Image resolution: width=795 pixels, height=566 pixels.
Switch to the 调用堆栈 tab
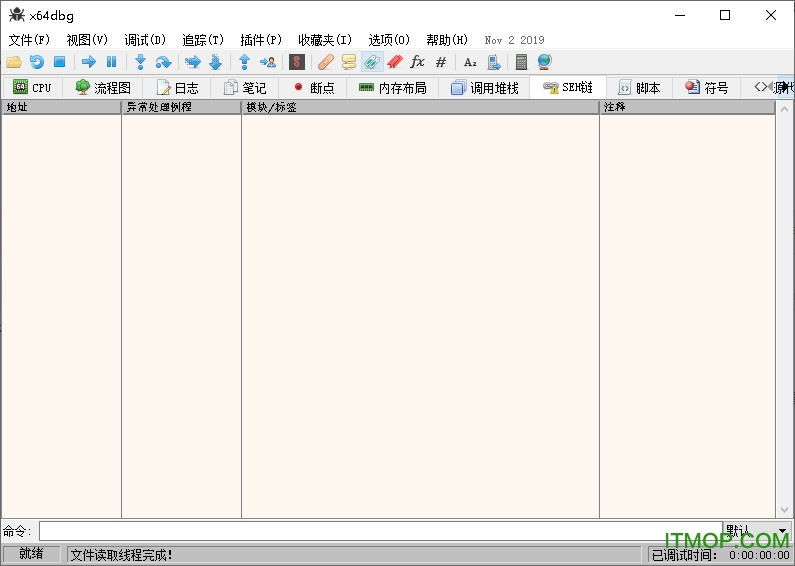(484, 88)
